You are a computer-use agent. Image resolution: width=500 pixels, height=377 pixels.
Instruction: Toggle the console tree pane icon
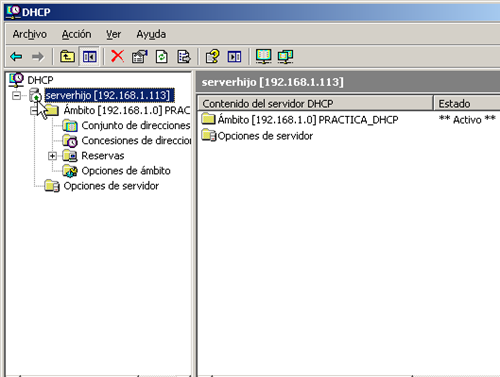90,57
